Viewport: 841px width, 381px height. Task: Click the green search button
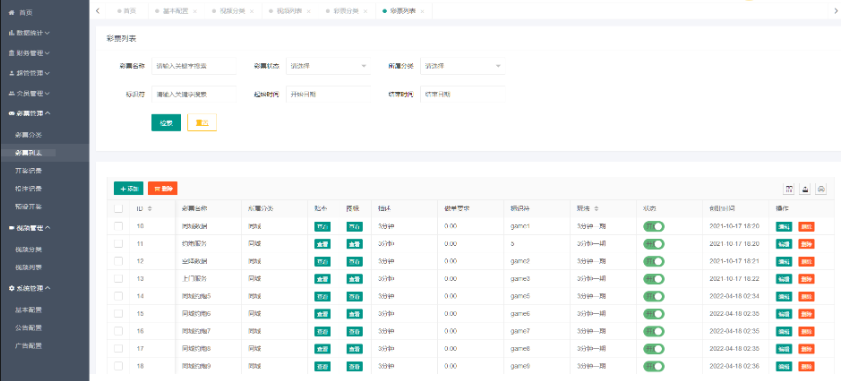[166, 122]
